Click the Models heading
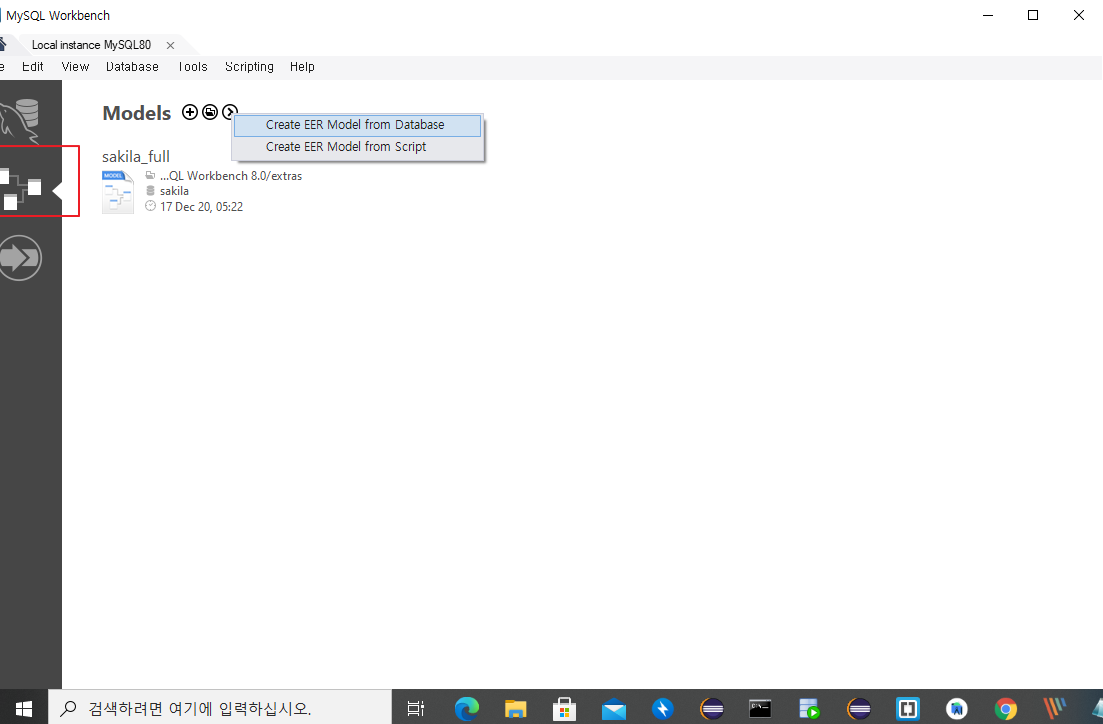This screenshot has width=1103, height=724. click(x=136, y=113)
